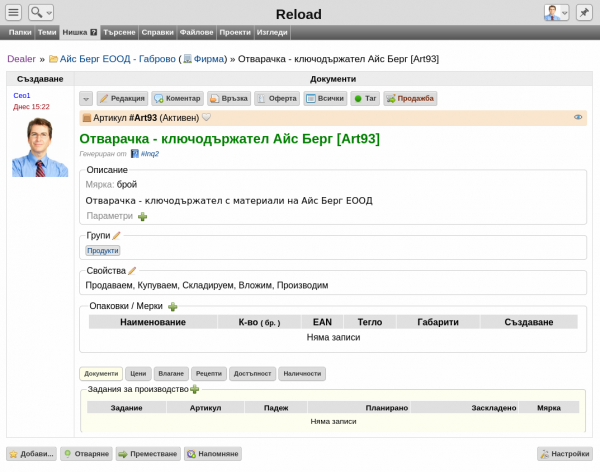Click the Напомняне button
The width and height of the screenshot is (600, 472).
[213, 454]
